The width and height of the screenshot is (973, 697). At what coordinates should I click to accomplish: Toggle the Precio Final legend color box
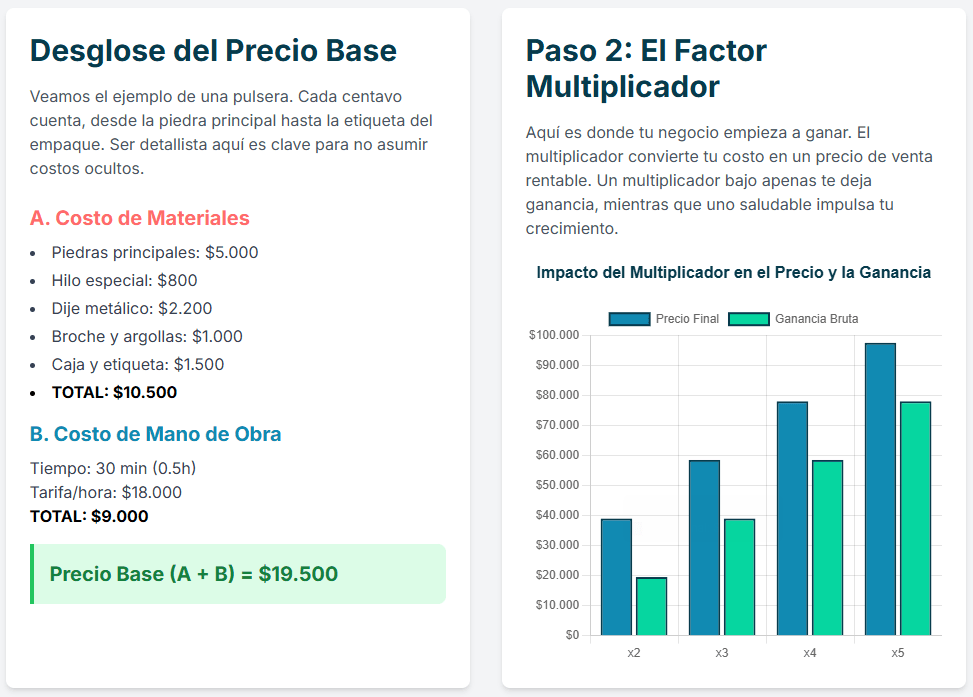(629, 319)
